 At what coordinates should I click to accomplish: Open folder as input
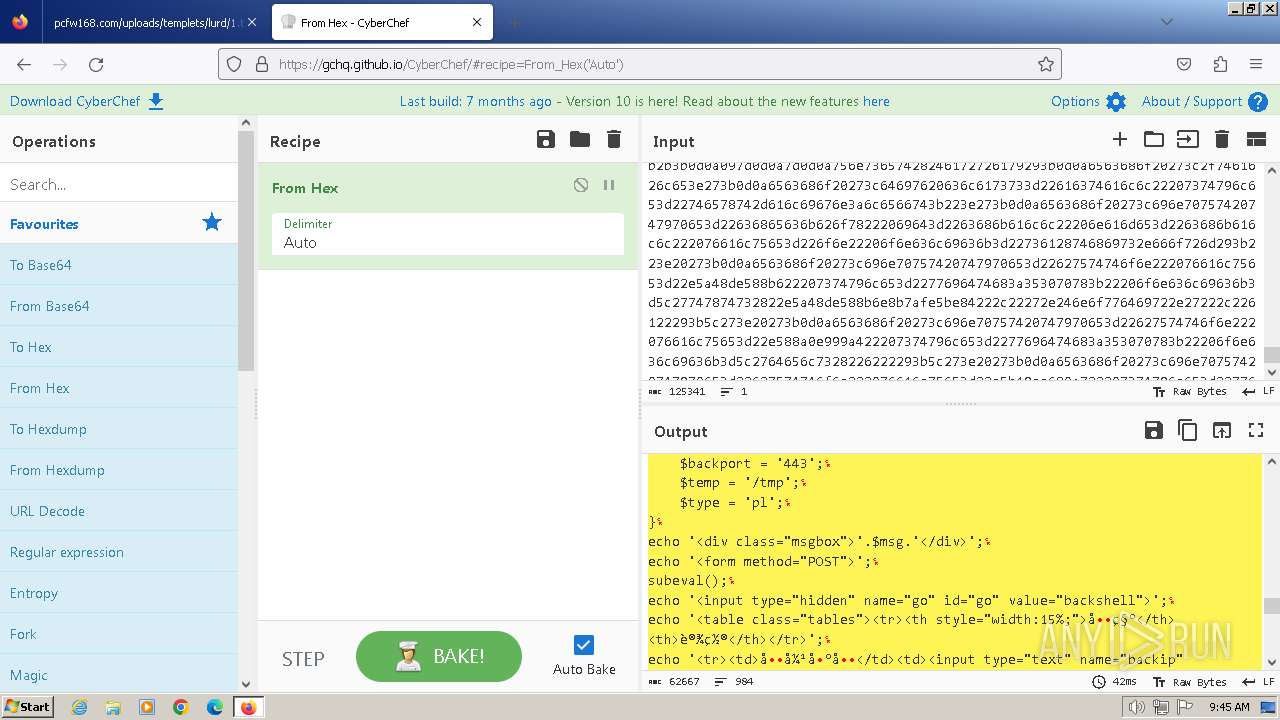click(1154, 140)
